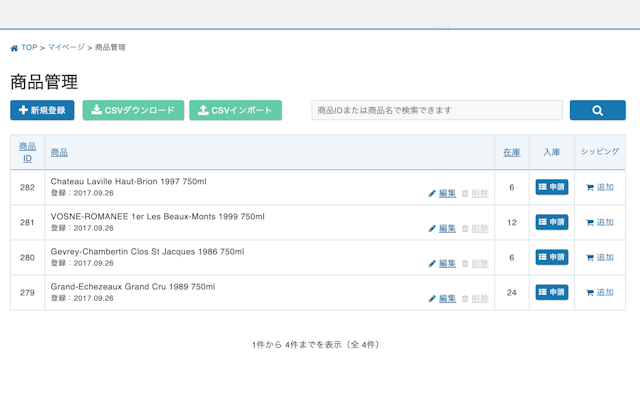Edit Chateau Laville Haut-Brion 1997 product
This screenshot has height=400, width=640.
[442, 193]
